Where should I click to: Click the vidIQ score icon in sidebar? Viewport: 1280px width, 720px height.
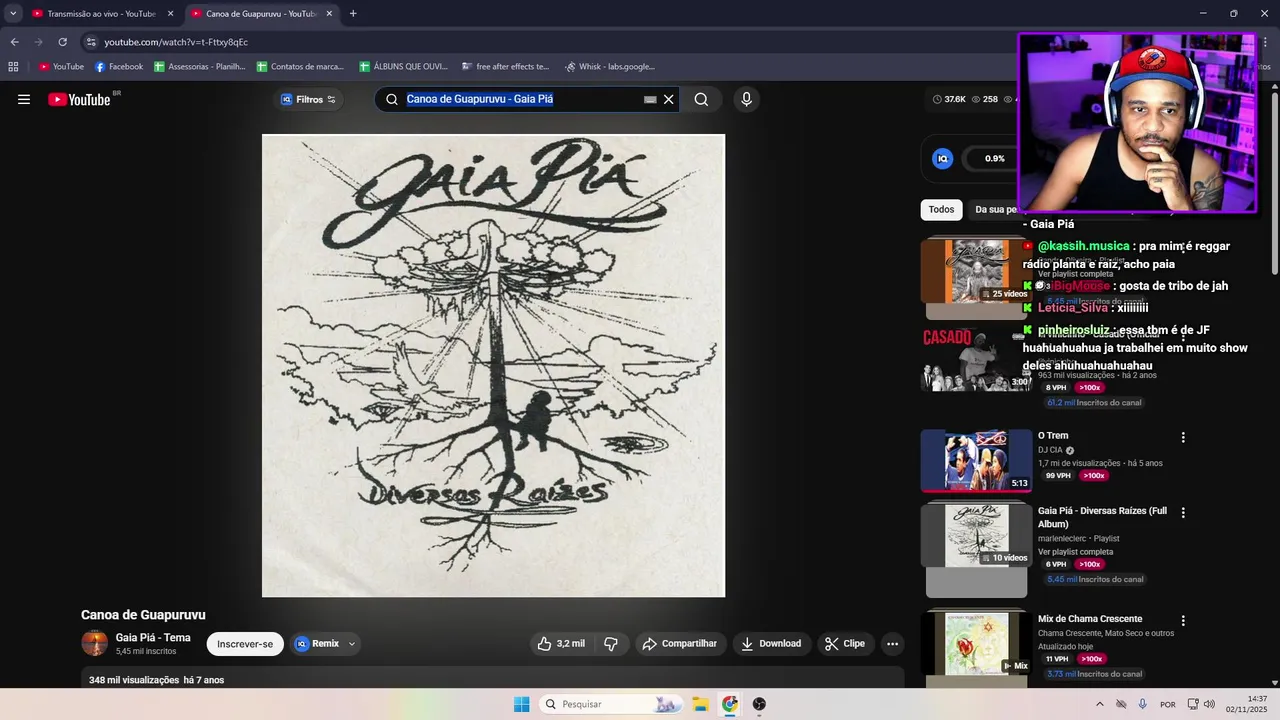point(943,158)
